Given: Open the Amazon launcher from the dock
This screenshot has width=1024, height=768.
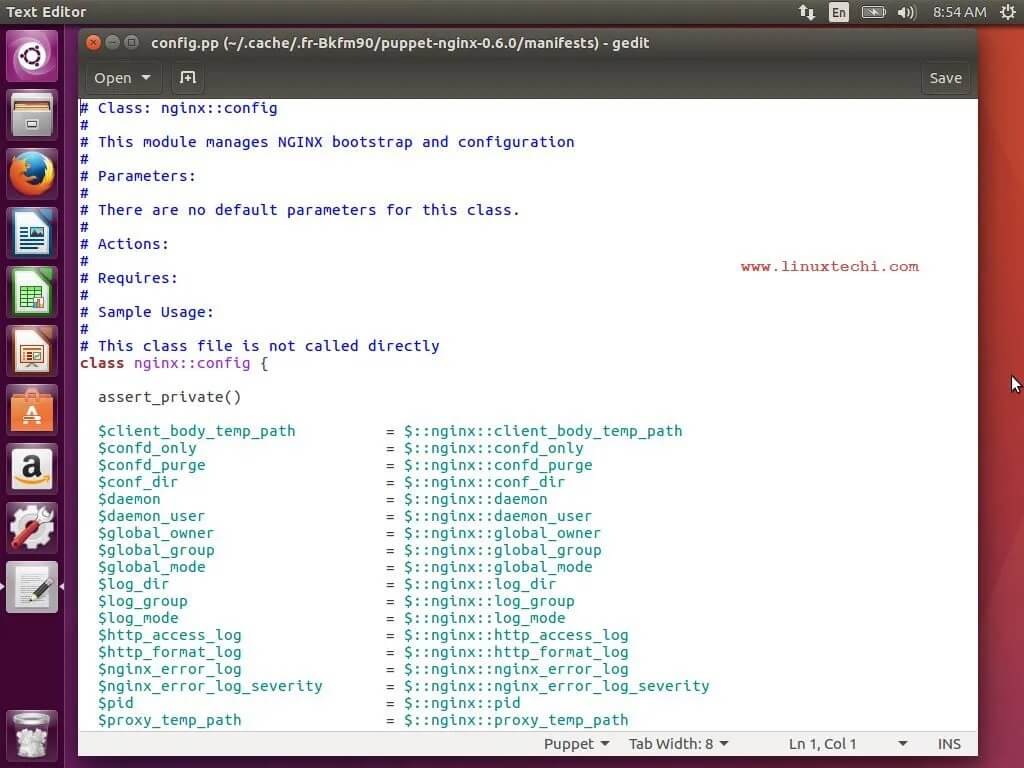Looking at the screenshot, I should coord(31,469).
